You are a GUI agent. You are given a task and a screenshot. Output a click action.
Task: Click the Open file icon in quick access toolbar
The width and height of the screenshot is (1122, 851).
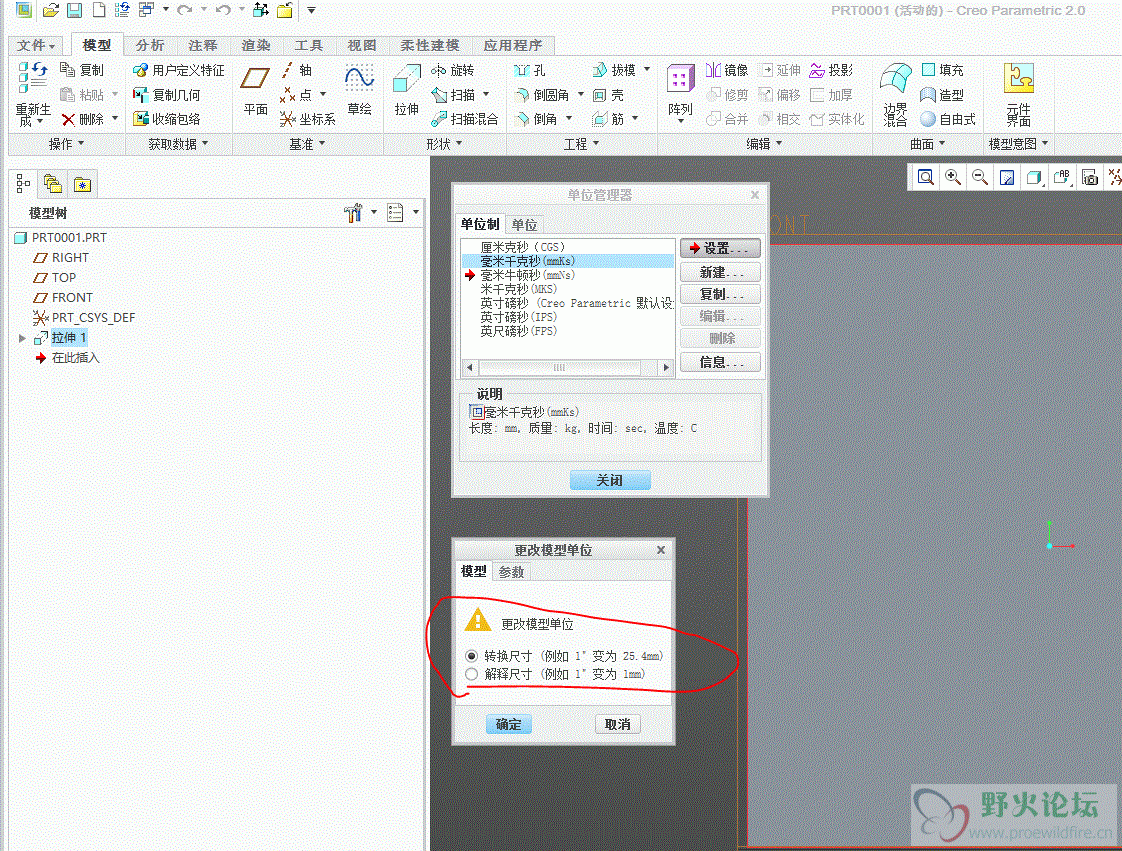50,10
